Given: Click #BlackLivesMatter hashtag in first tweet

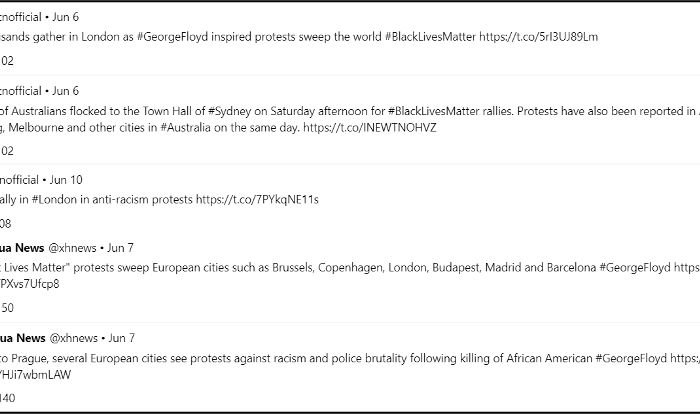Looking at the screenshot, I should [430, 37].
